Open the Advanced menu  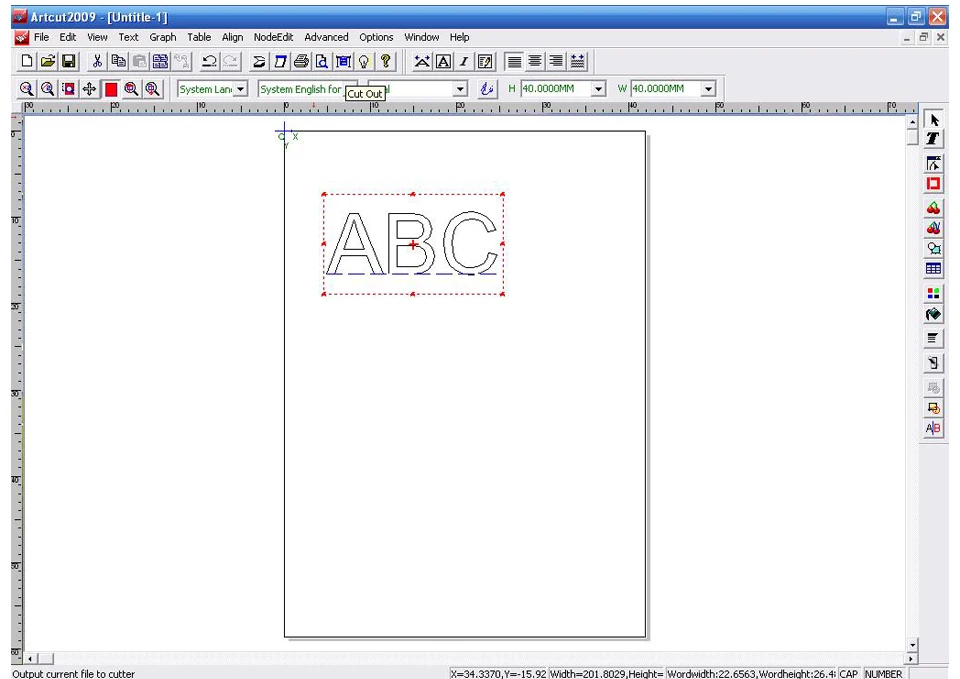326,37
